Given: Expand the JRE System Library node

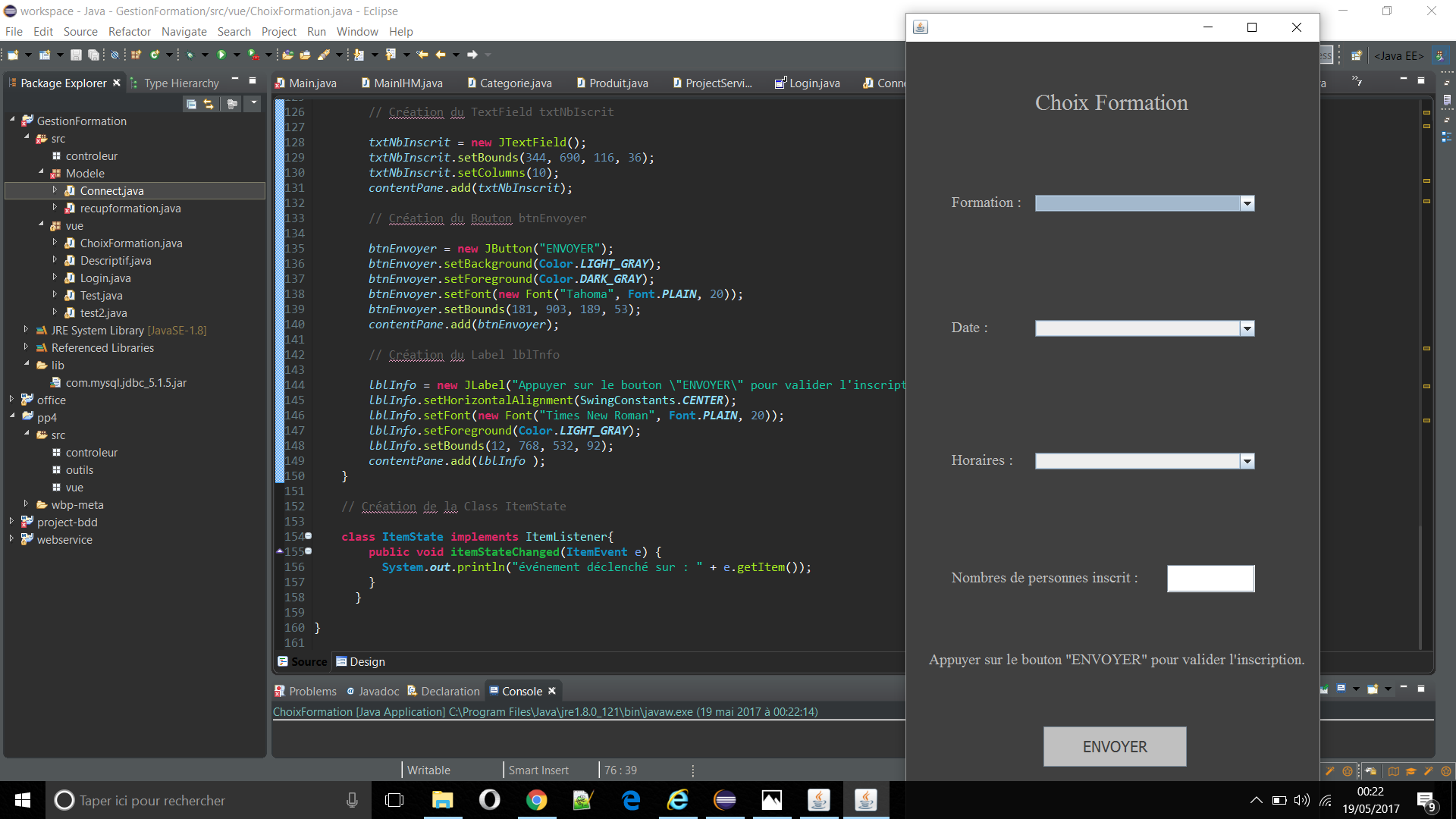Looking at the screenshot, I should pyautogui.click(x=26, y=330).
